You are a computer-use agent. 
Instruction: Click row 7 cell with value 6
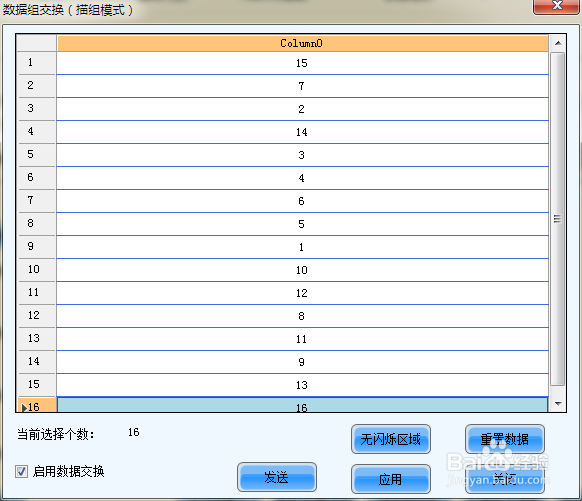pos(302,201)
